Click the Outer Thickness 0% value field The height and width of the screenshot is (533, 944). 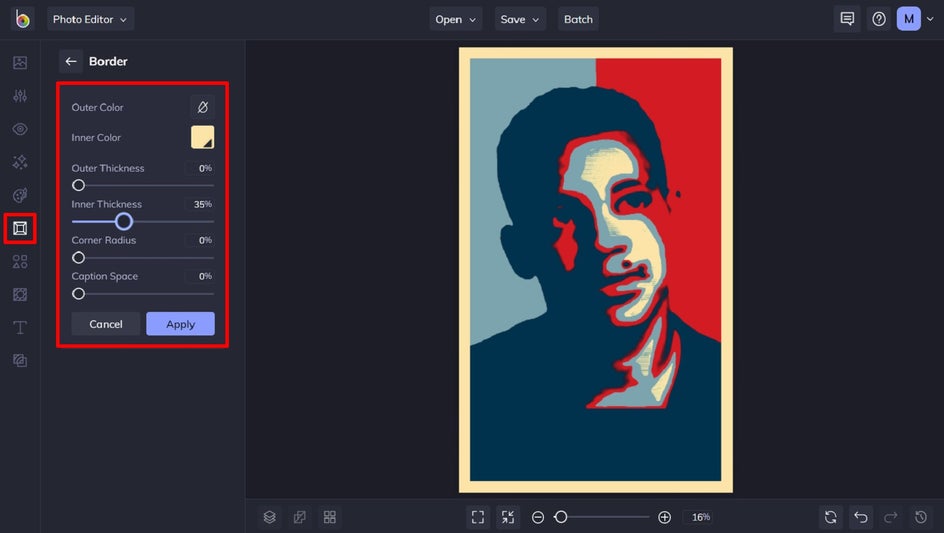coord(200,168)
